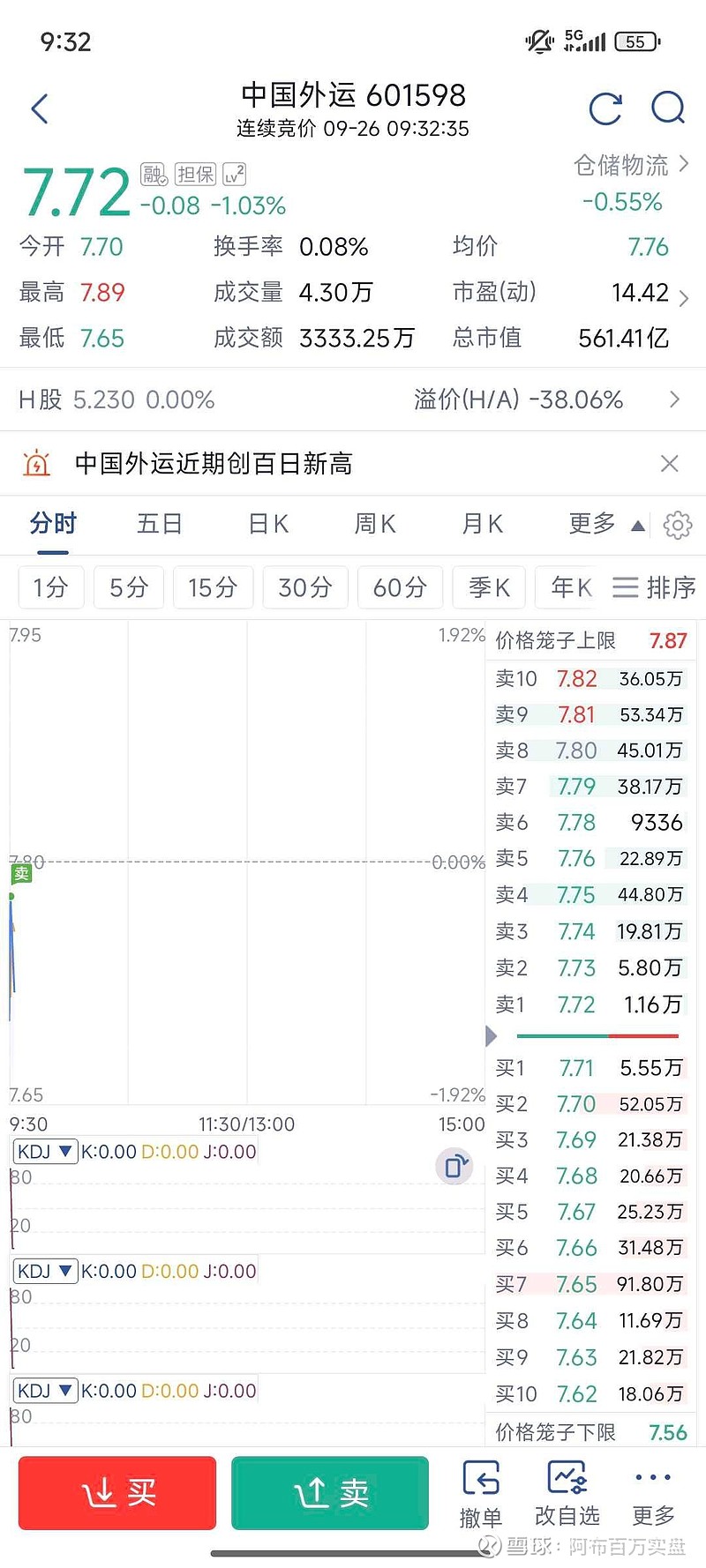Screen dimensions: 706x1568
Task: Expand the 更多 chart period menu
Action: click(605, 525)
